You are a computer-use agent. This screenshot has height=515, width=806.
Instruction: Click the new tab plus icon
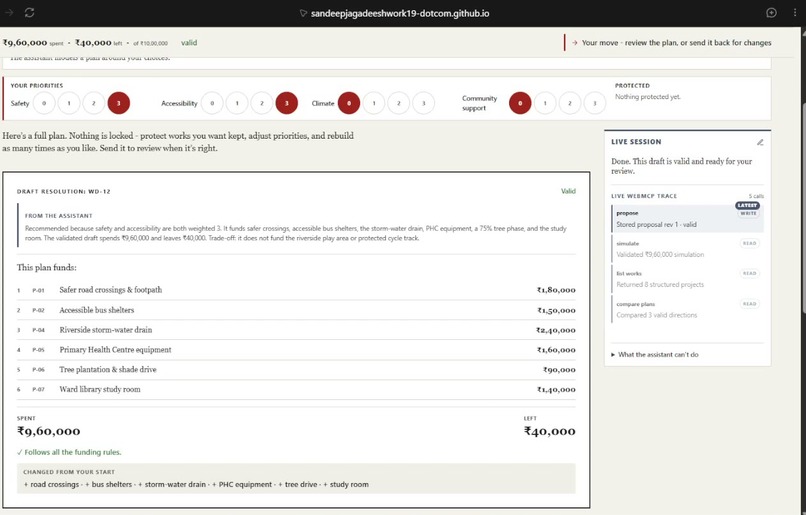coord(771,13)
